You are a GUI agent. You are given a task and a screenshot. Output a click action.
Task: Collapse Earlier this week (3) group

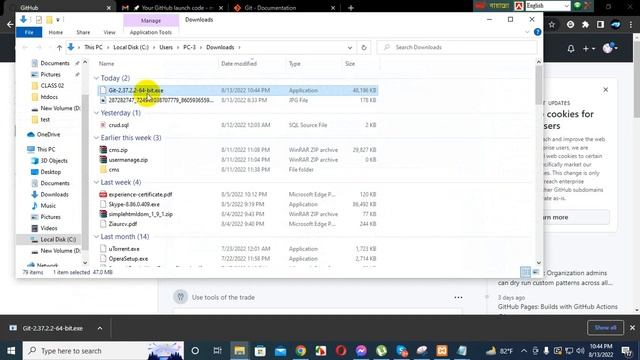click(x=96, y=138)
